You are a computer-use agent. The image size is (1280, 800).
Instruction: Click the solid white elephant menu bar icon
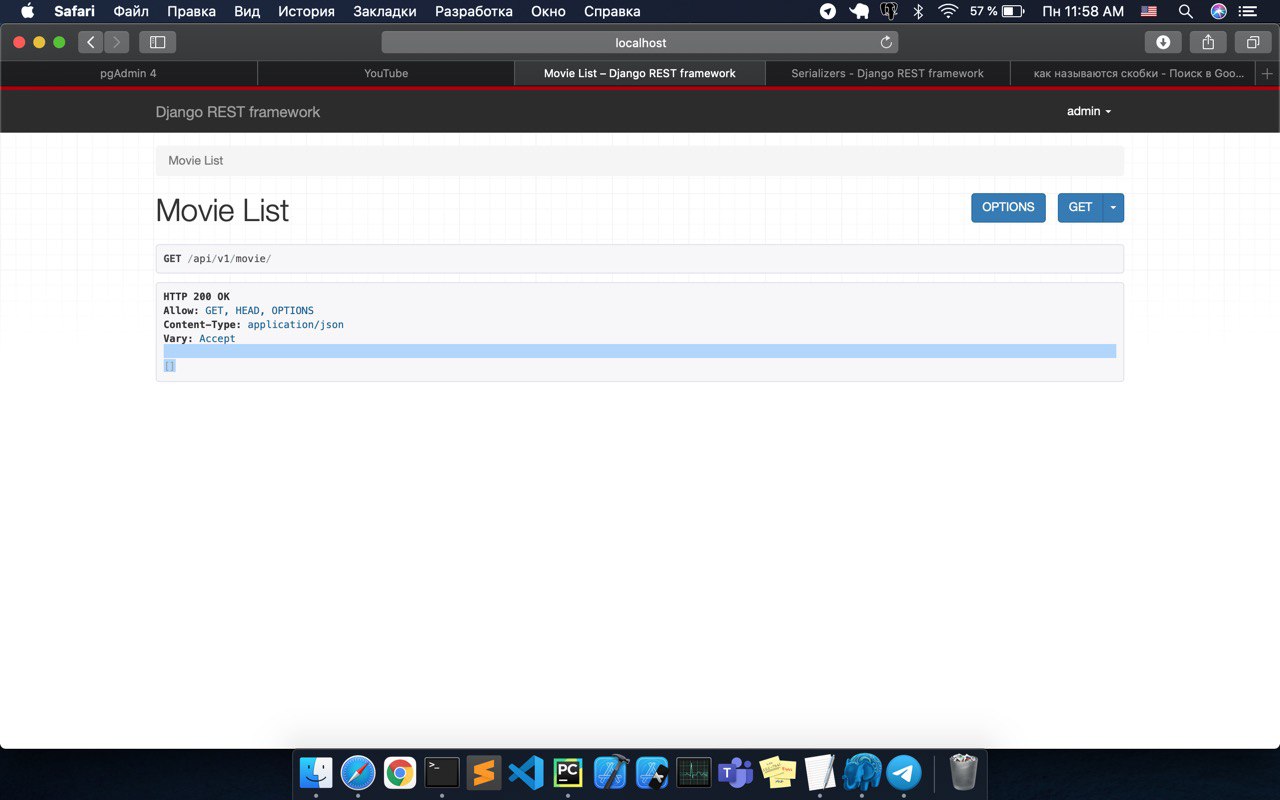859,12
